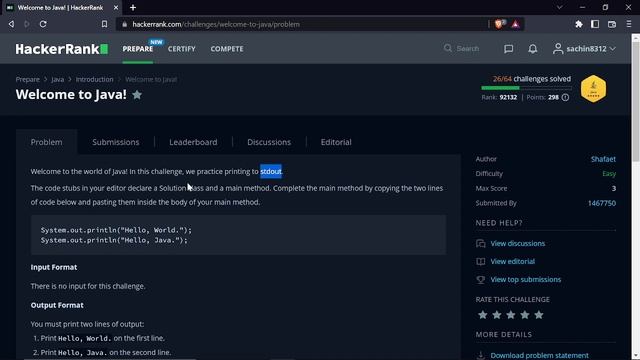Screen dimensions: 640x360
Task: Star the Welcome to Java challenge
Action: pos(137,95)
